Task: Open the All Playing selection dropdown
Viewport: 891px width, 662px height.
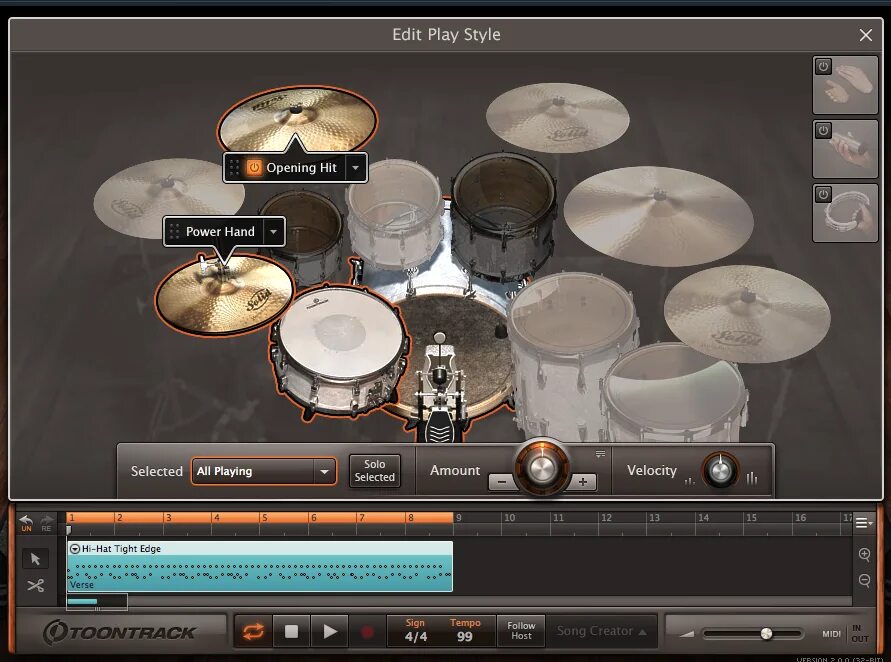Action: pos(324,471)
